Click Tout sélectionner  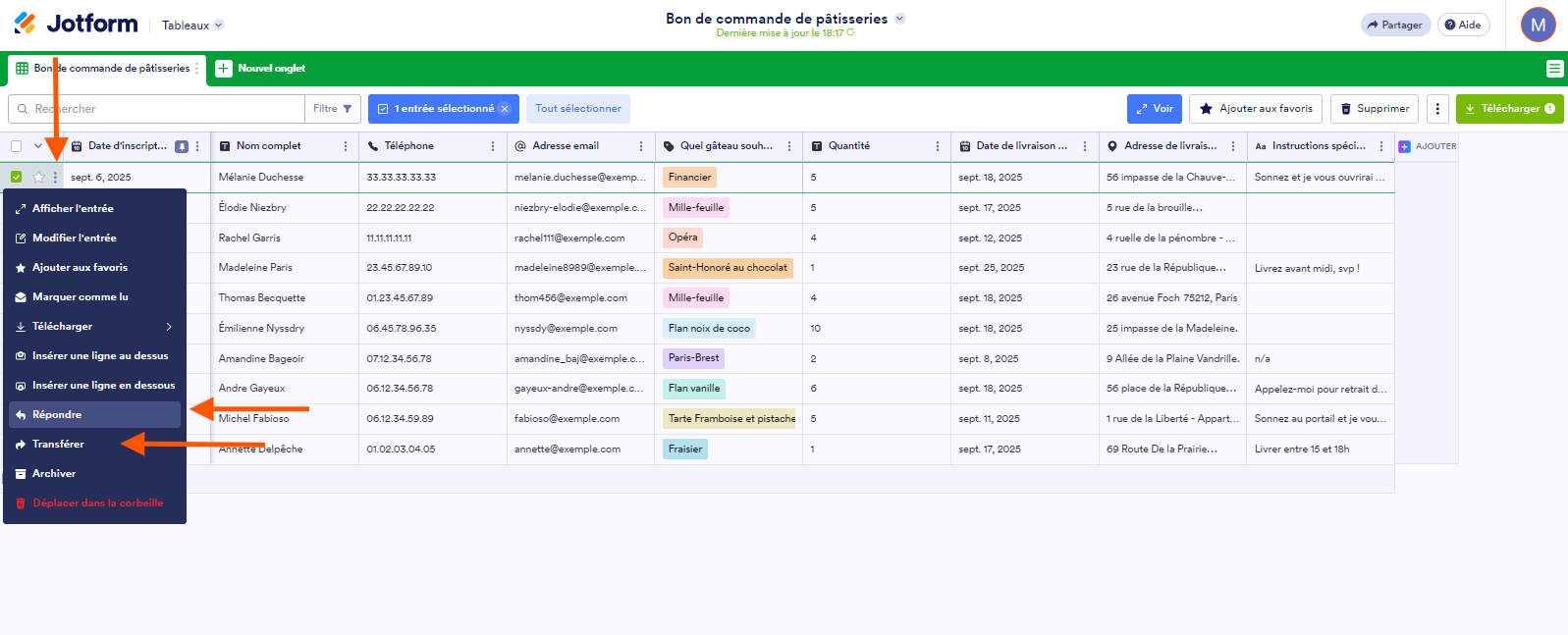click(x=578, y=109)
